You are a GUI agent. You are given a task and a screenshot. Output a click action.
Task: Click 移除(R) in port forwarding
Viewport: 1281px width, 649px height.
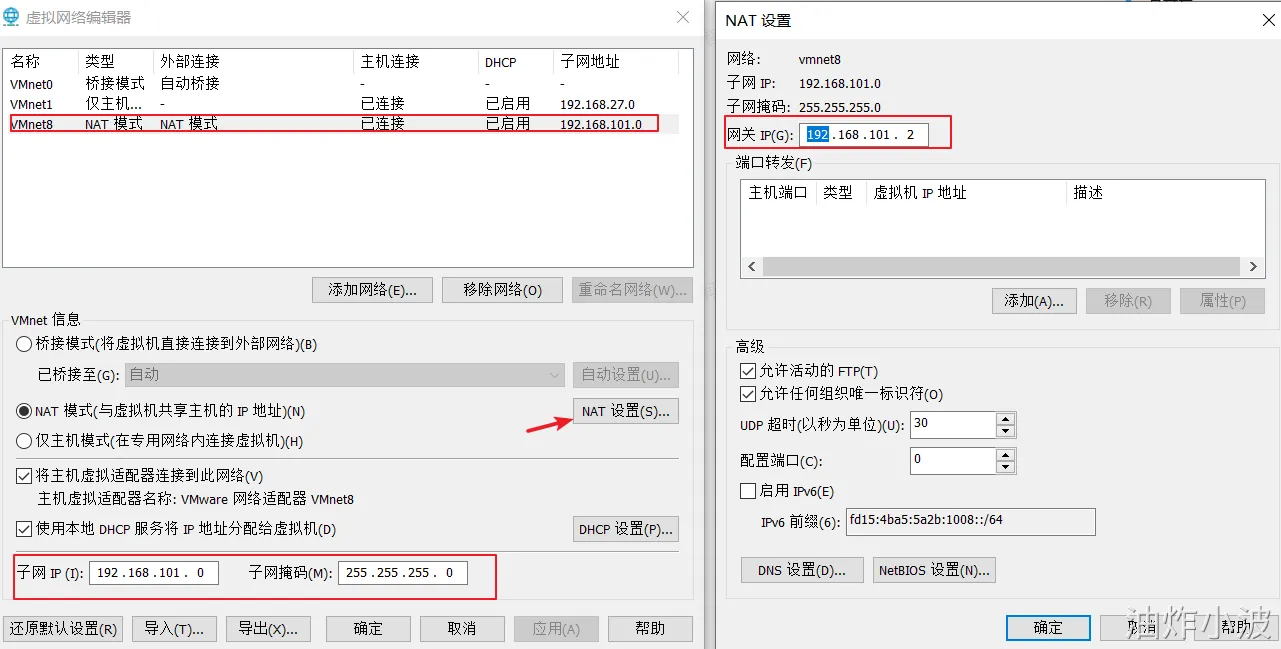pos(1128,301)
